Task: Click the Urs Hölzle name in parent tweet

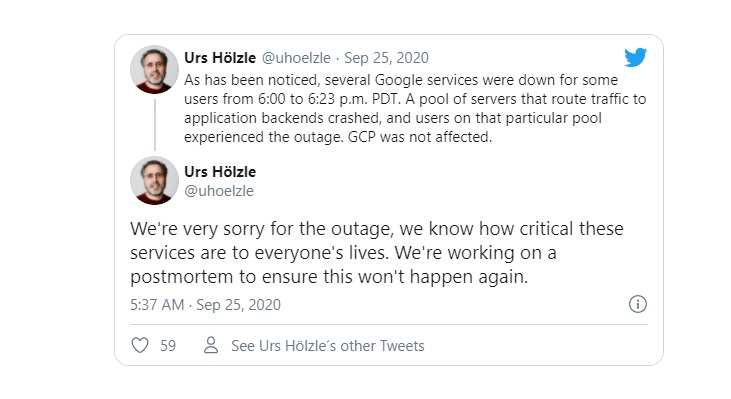Action: tap(220, 58)
